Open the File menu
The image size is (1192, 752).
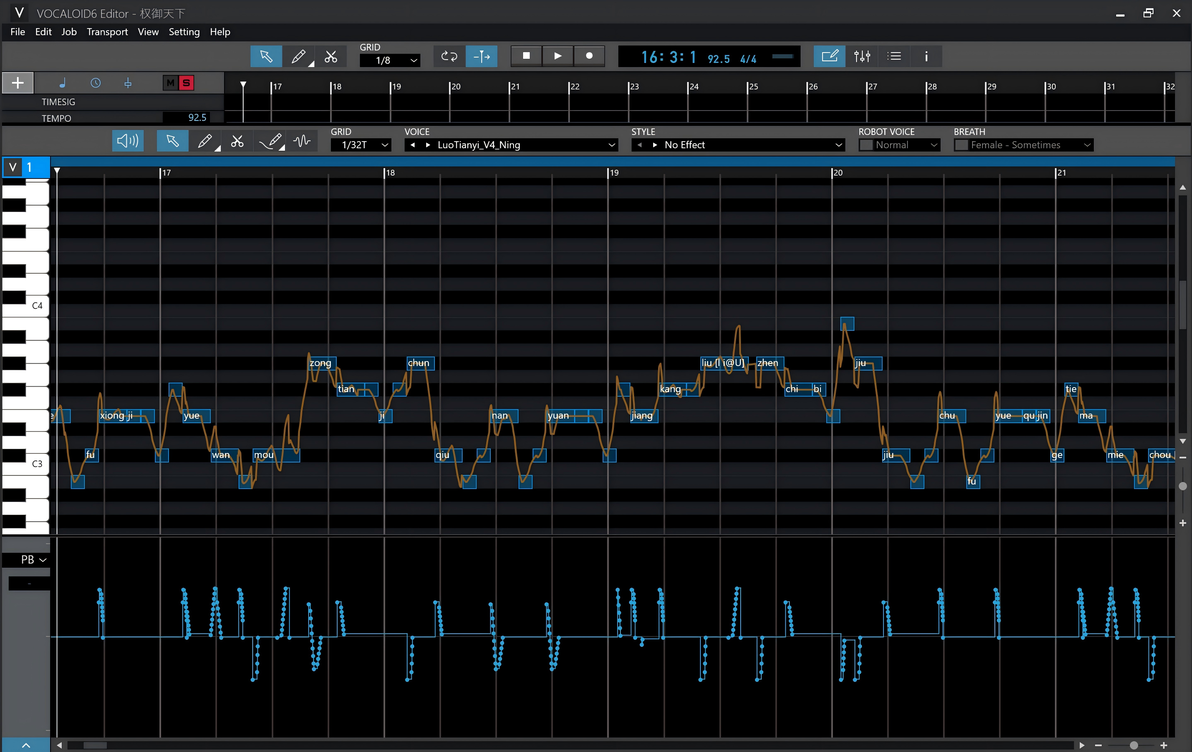(x=17, y=32)
